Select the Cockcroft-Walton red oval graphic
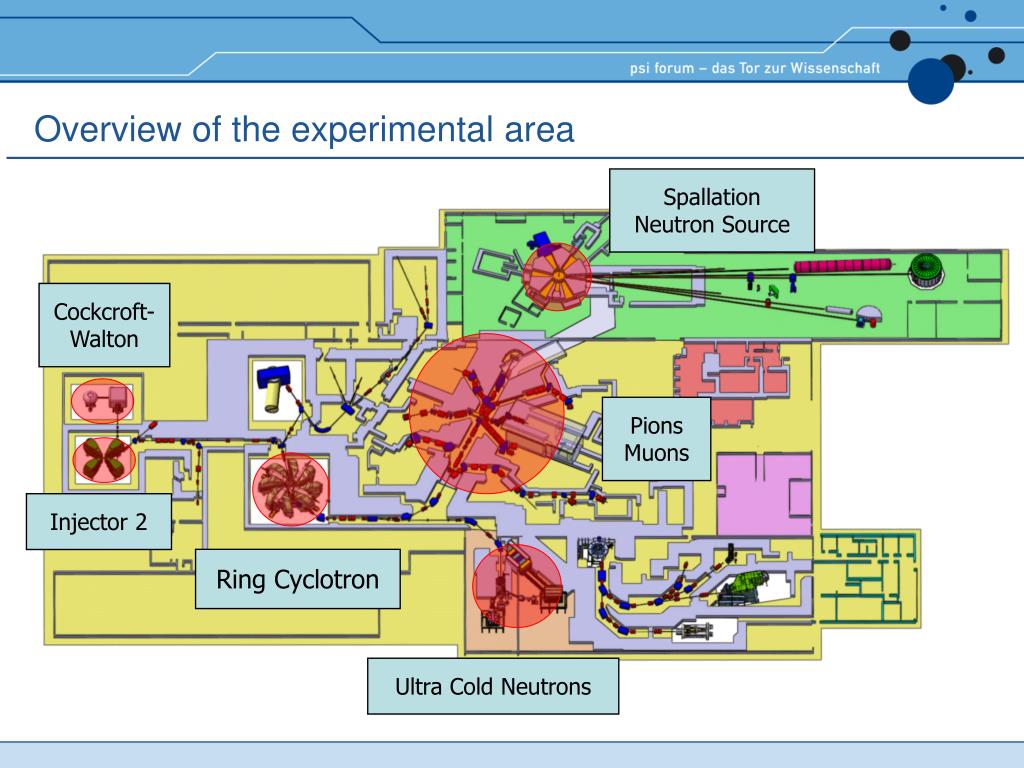The width and height of the screenshot is (1024, 768). [102, 400]
